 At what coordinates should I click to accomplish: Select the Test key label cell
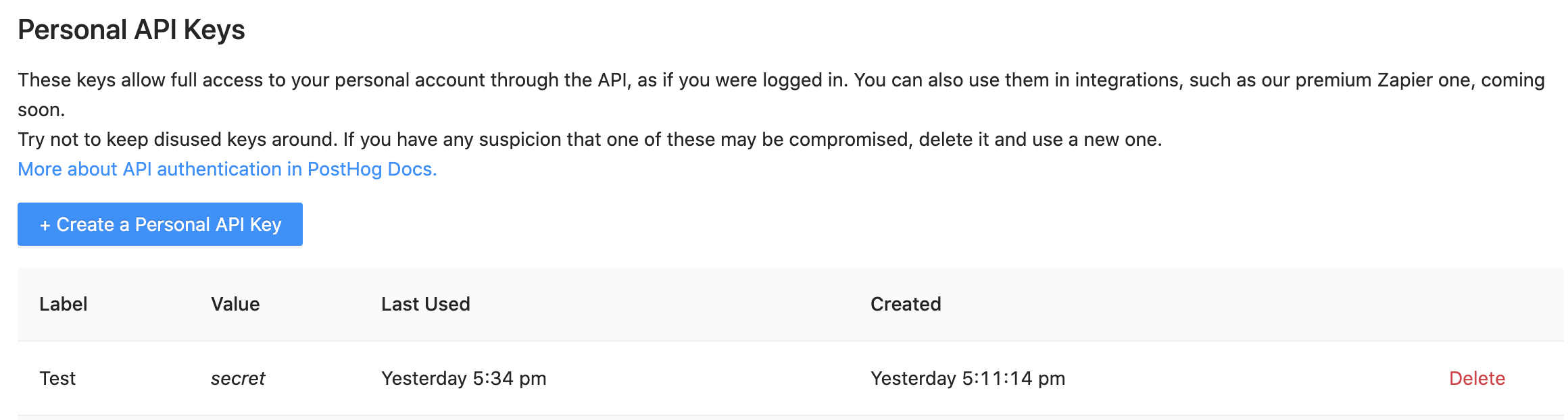(58, 378)
